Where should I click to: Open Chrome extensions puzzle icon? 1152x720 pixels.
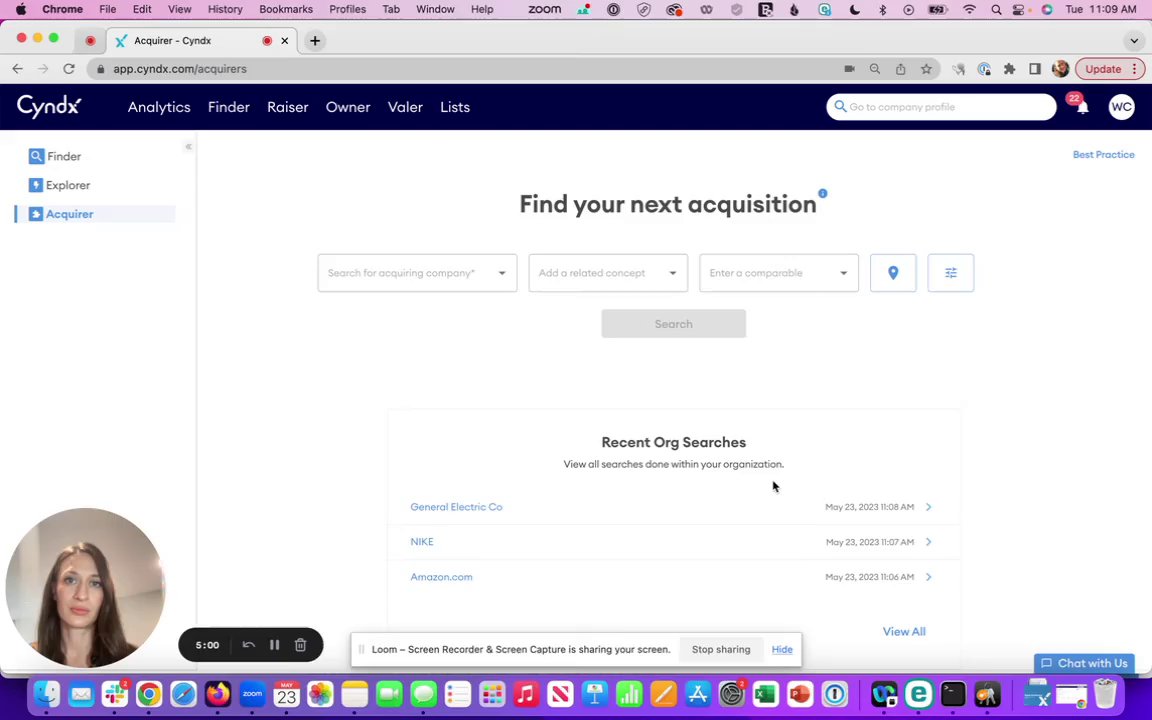(1009, 69)
